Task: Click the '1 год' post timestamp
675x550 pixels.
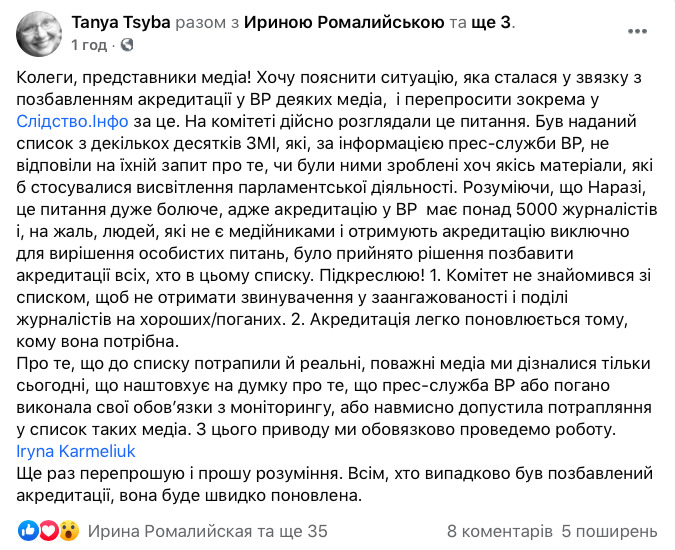Action: (89, 45)
